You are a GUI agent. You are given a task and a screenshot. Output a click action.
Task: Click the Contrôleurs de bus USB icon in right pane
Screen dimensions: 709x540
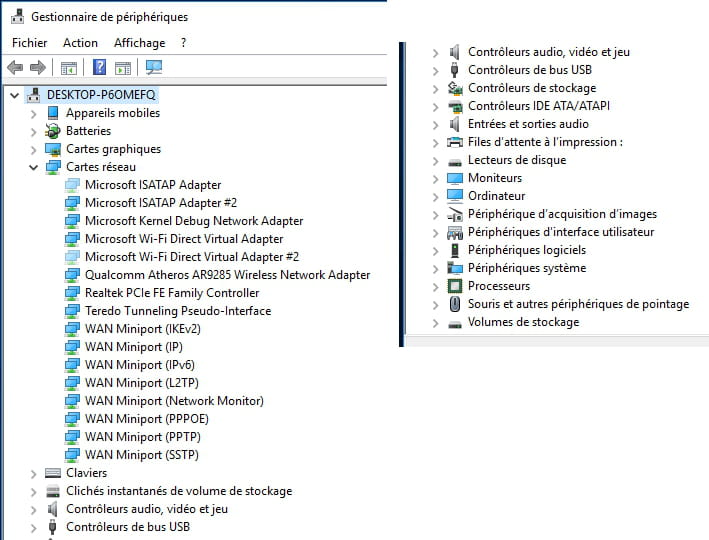[x=454, y=70]
